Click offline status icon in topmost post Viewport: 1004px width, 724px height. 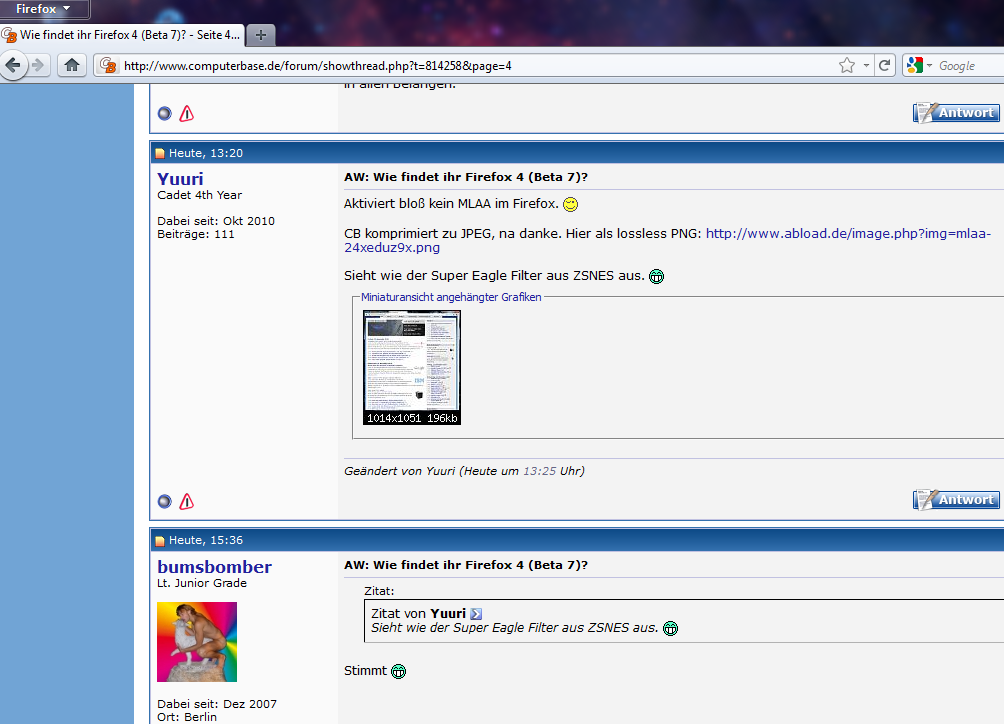coord(165,113)
